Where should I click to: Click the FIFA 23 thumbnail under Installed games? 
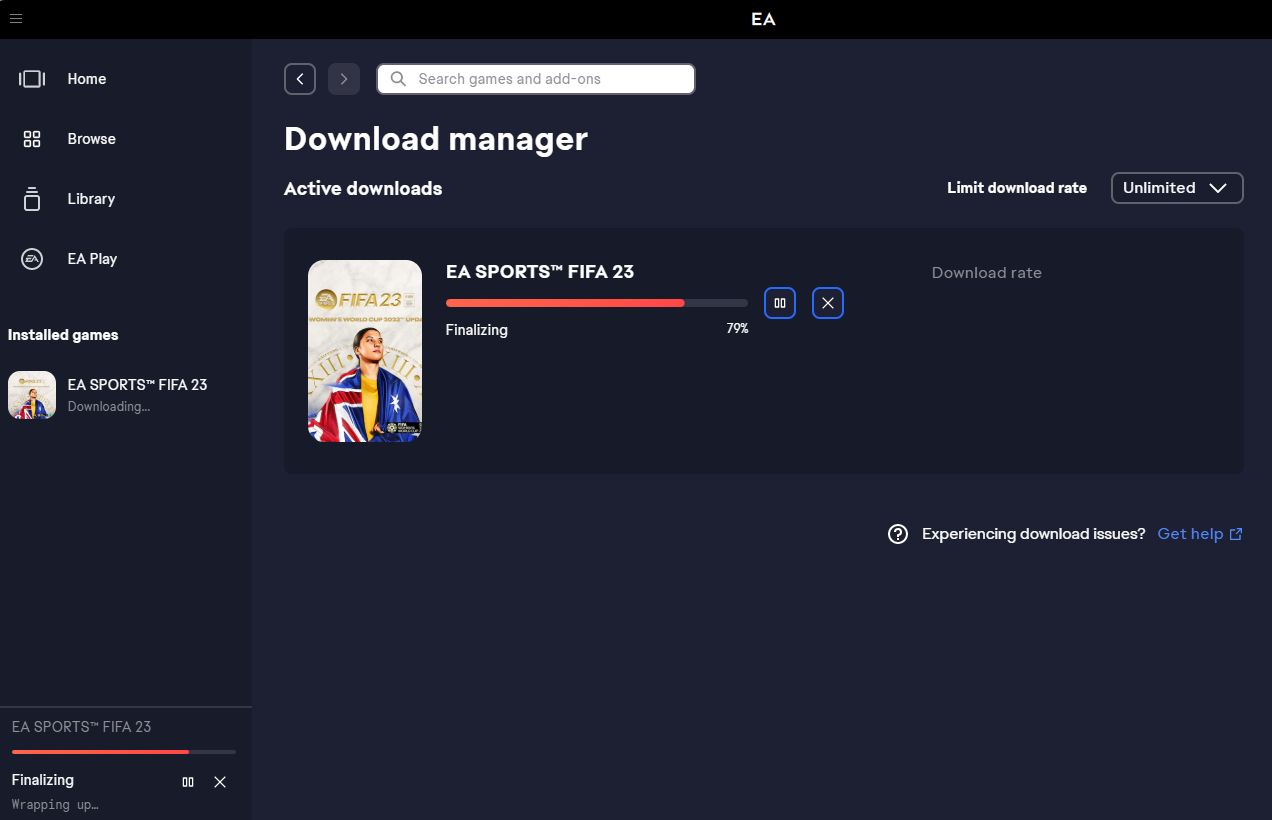tap(32, 395)
